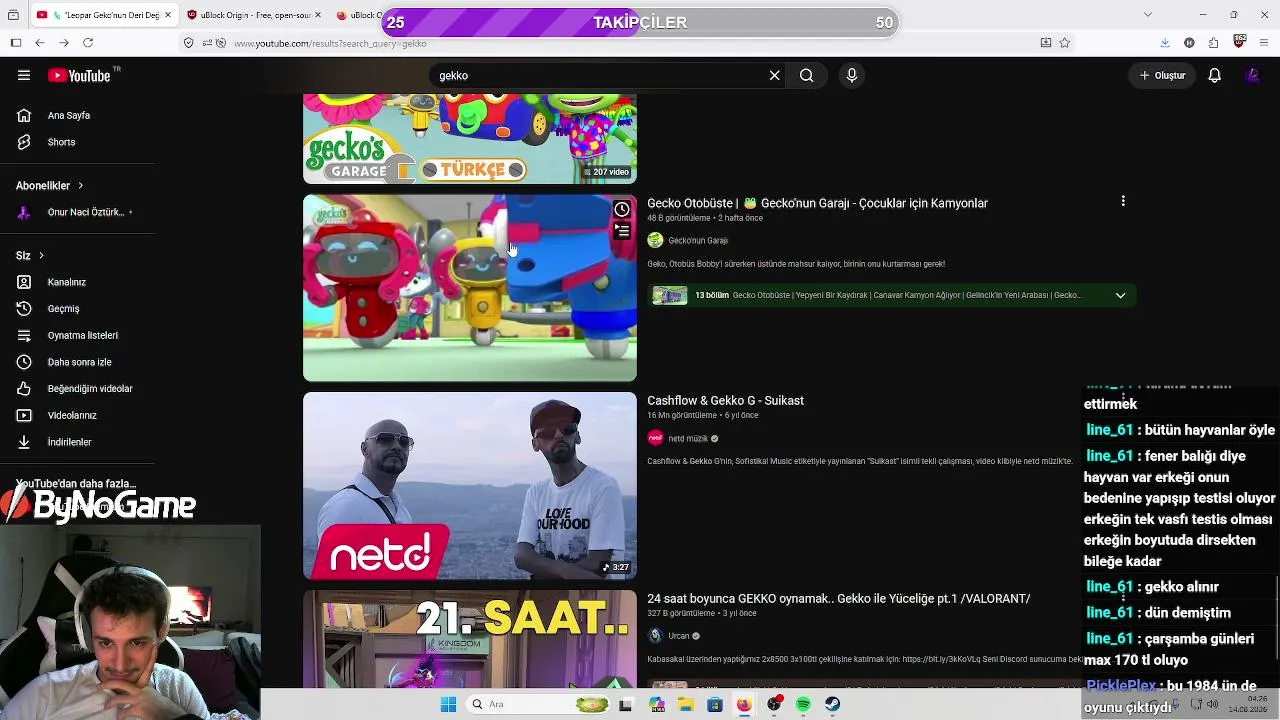
Task: Submit search with the magnifier button
Action: click(x=806, y=75)
